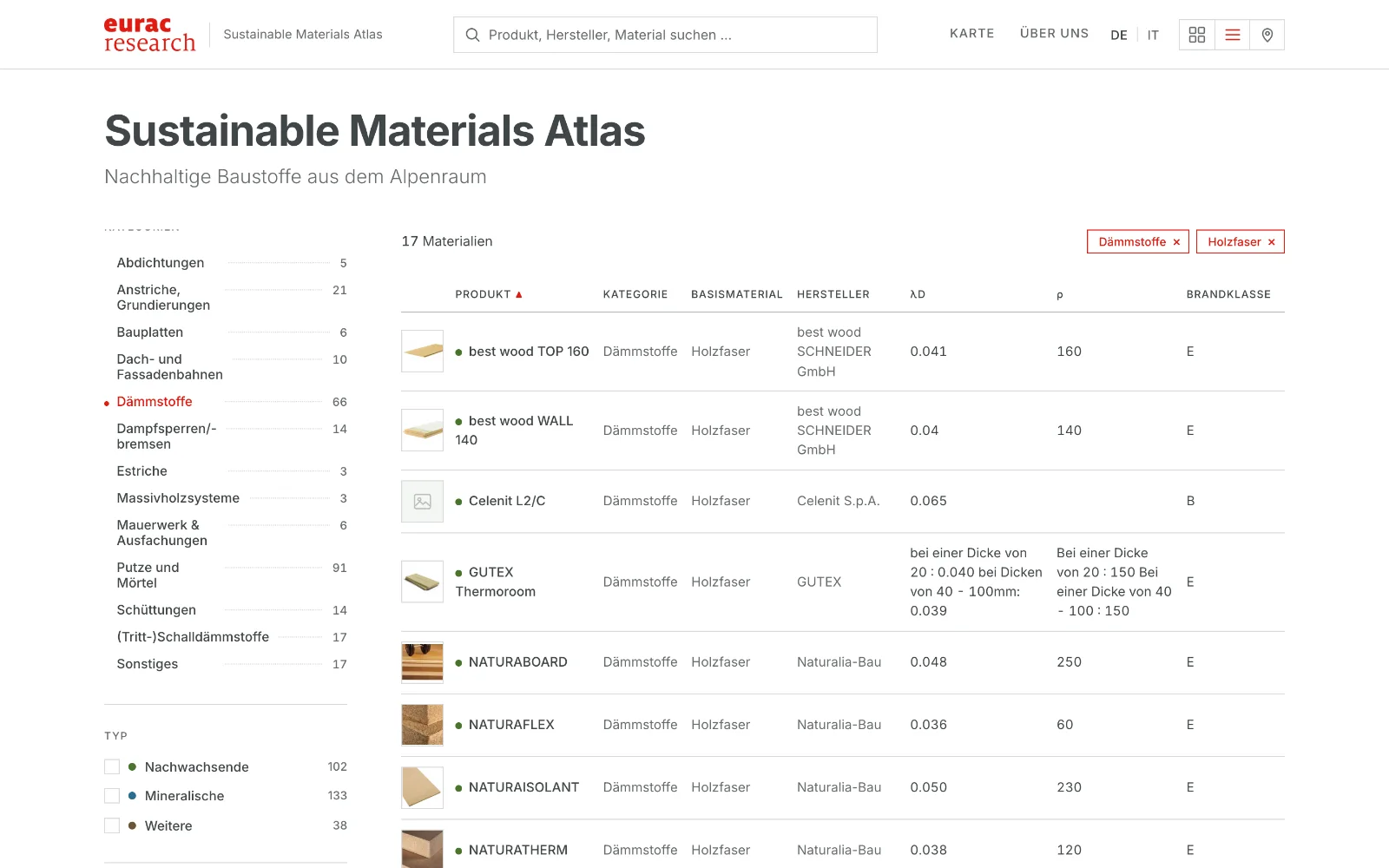Switch to grid view icon

tap(1197, 35)
